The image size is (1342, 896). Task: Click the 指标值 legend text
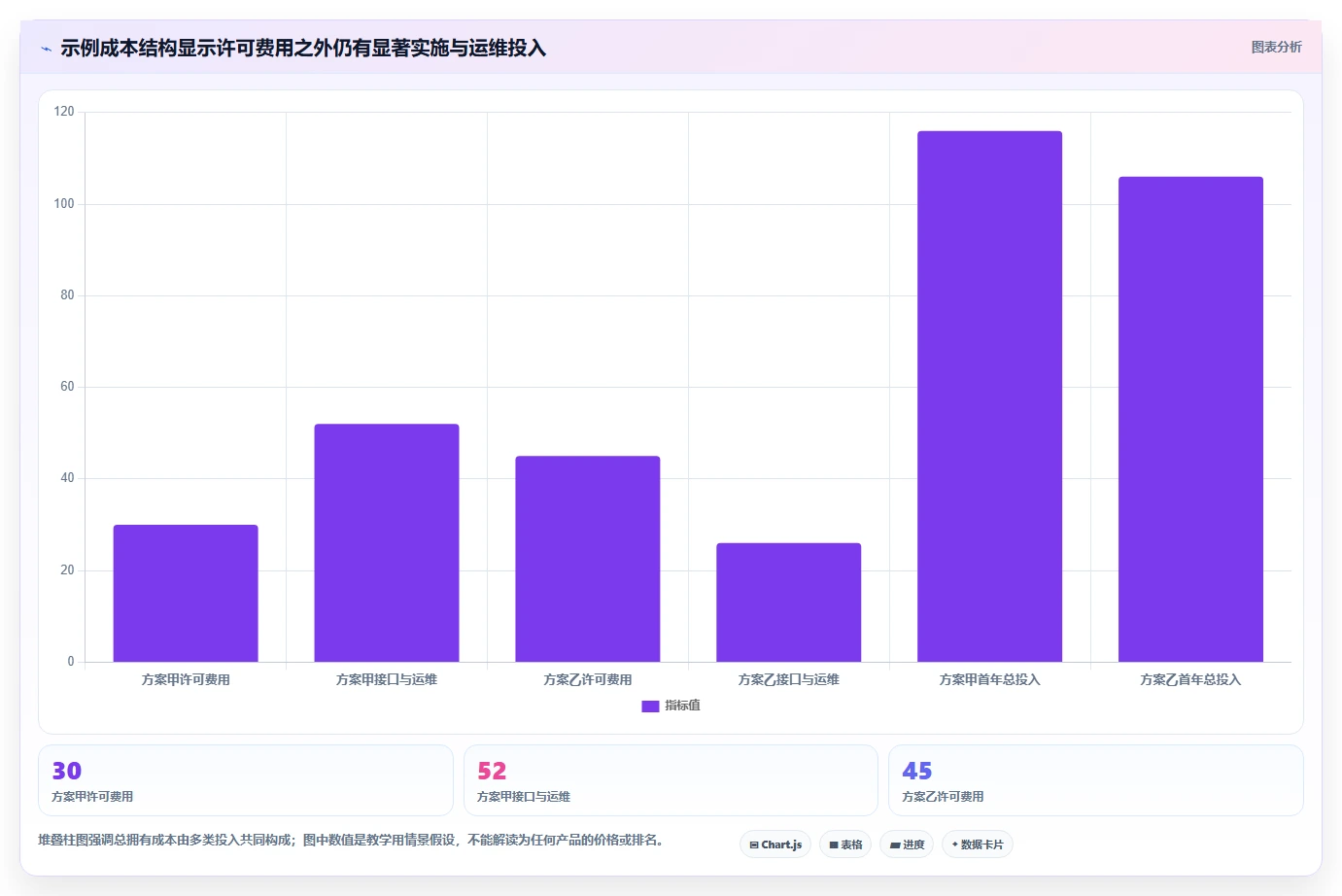[x=682, y=706]
